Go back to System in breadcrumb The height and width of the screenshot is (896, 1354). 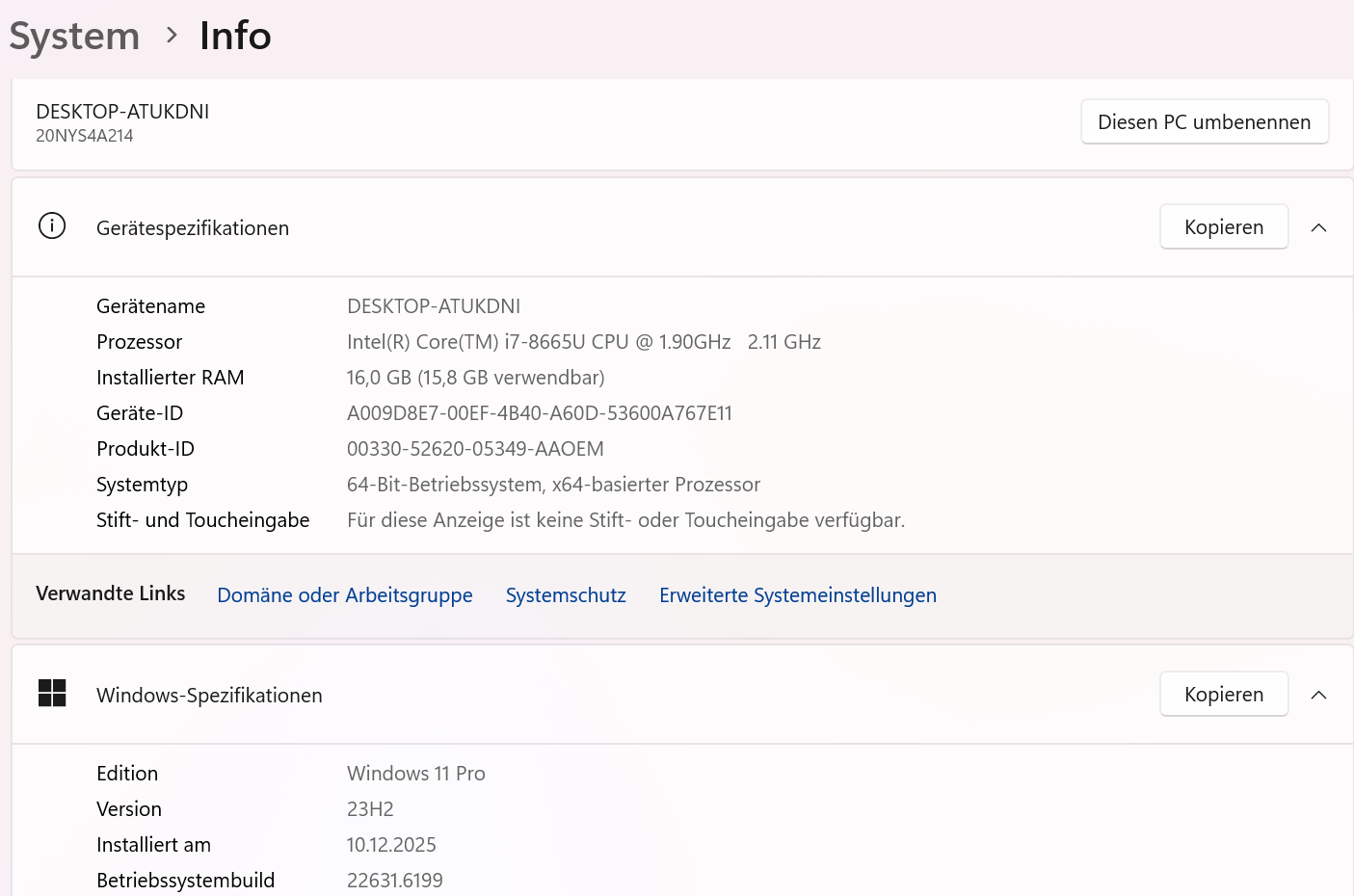coord(74,37)
